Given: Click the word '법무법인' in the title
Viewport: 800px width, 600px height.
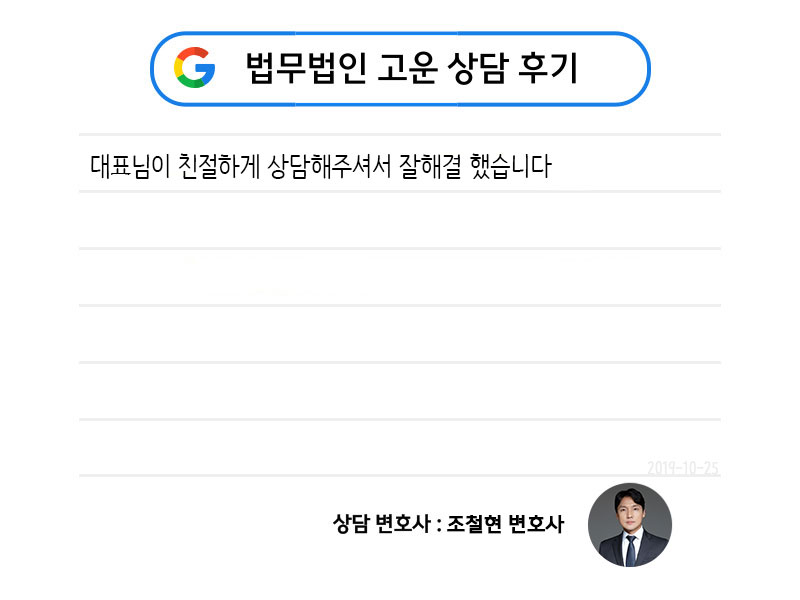Looking at the screenshot, I should [x=308, y=68].
